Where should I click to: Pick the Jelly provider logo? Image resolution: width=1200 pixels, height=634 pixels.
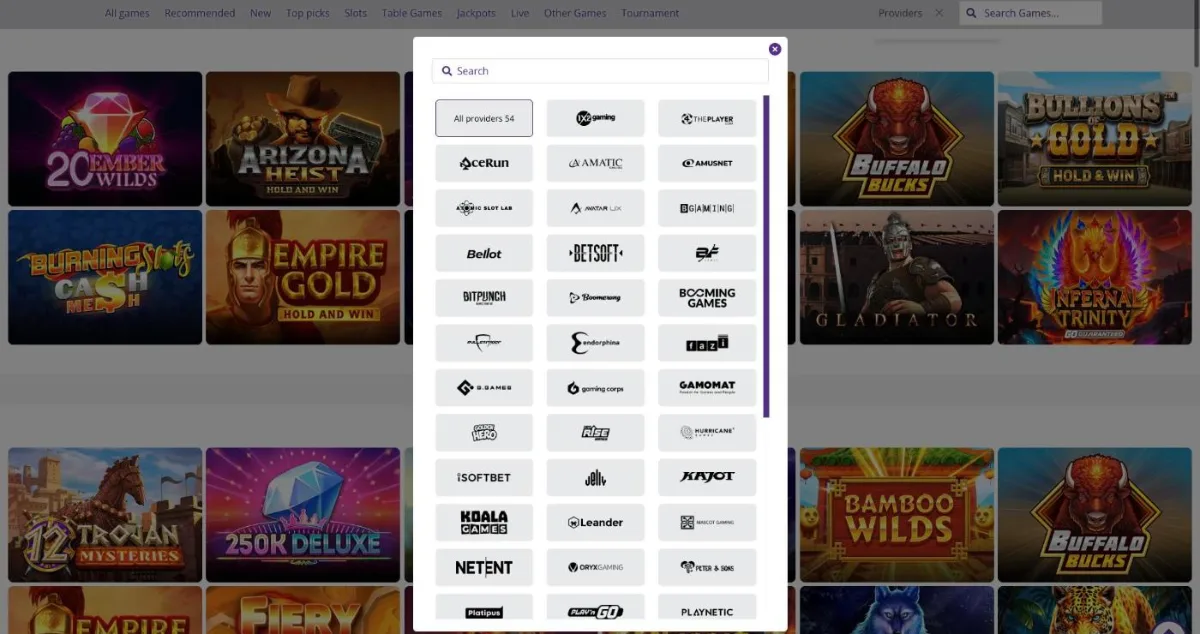[x=596, y=478]
